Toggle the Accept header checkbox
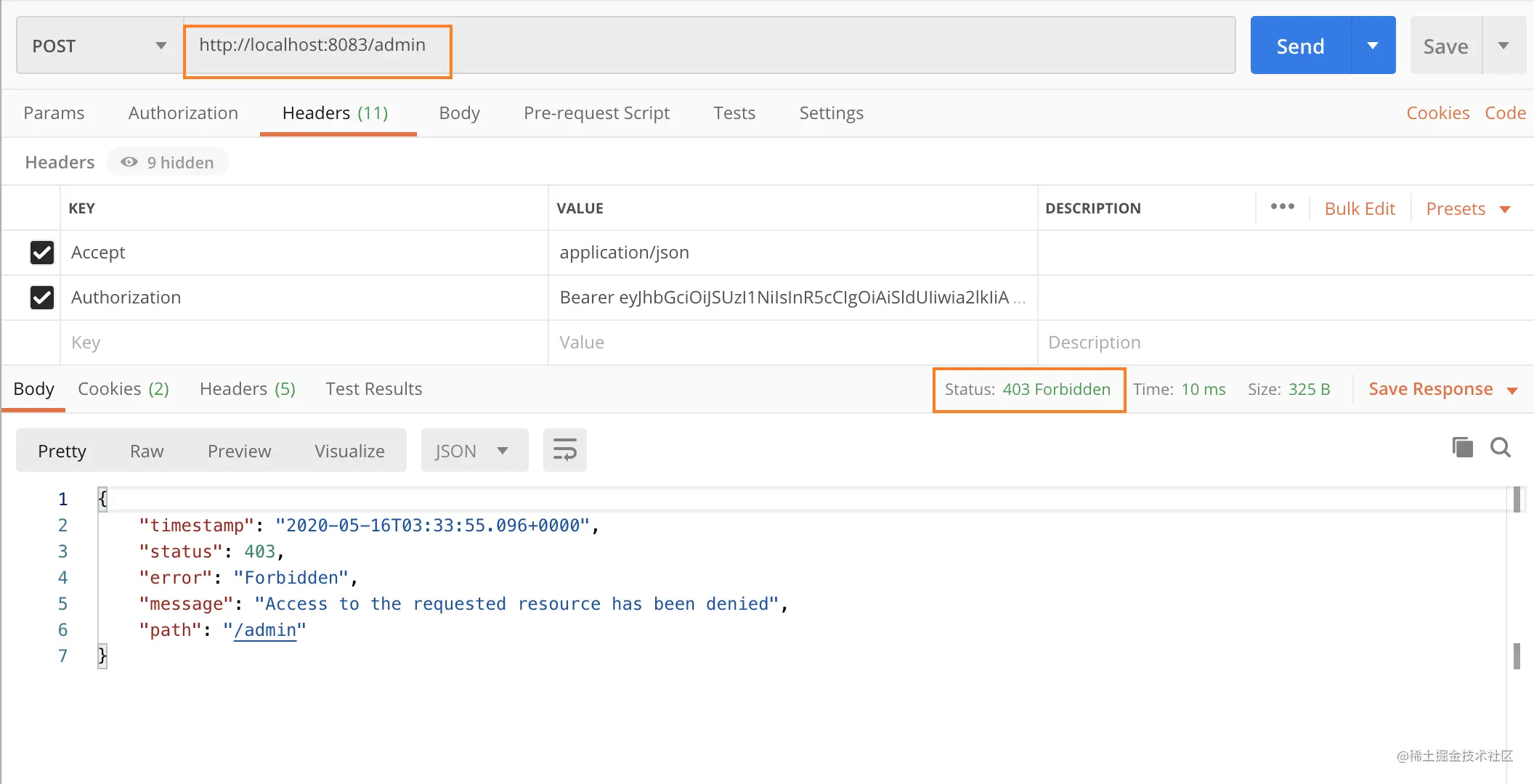This screenshot has height=784, width=1534. pyautogui.click(x=41, y=252)
